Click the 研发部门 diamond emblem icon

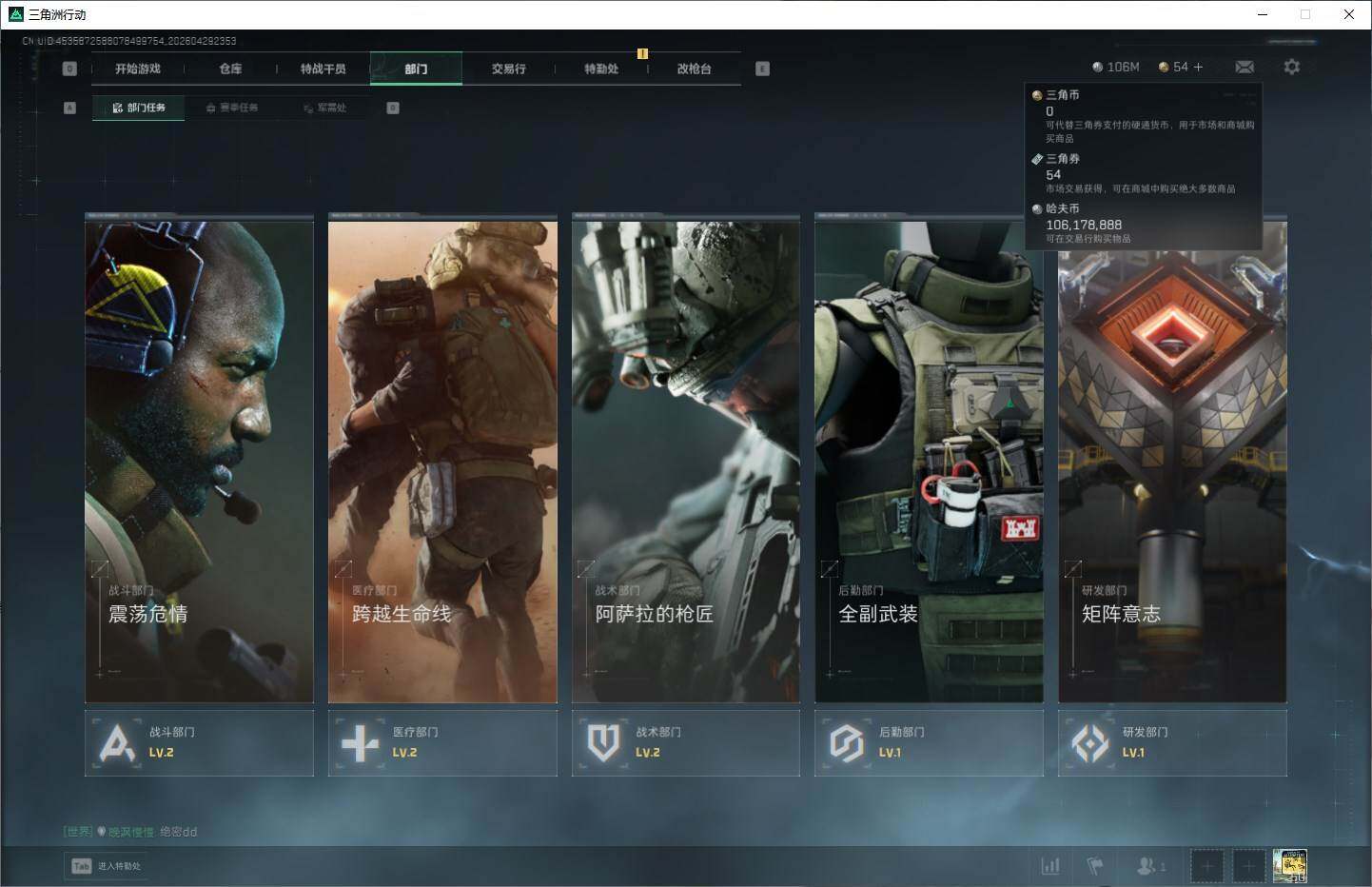click(1089, 743)
